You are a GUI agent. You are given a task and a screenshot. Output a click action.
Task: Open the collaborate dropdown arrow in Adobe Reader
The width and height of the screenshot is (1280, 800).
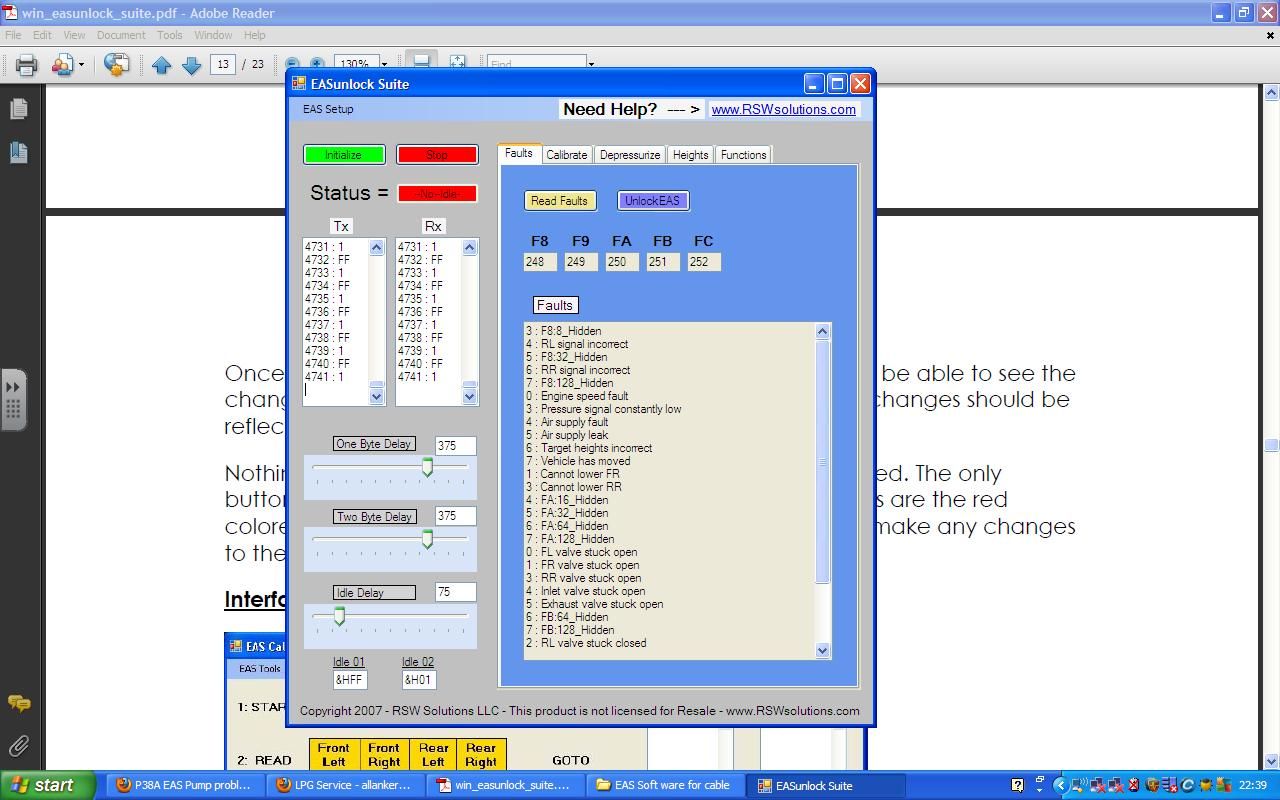(x=81, y=65)
